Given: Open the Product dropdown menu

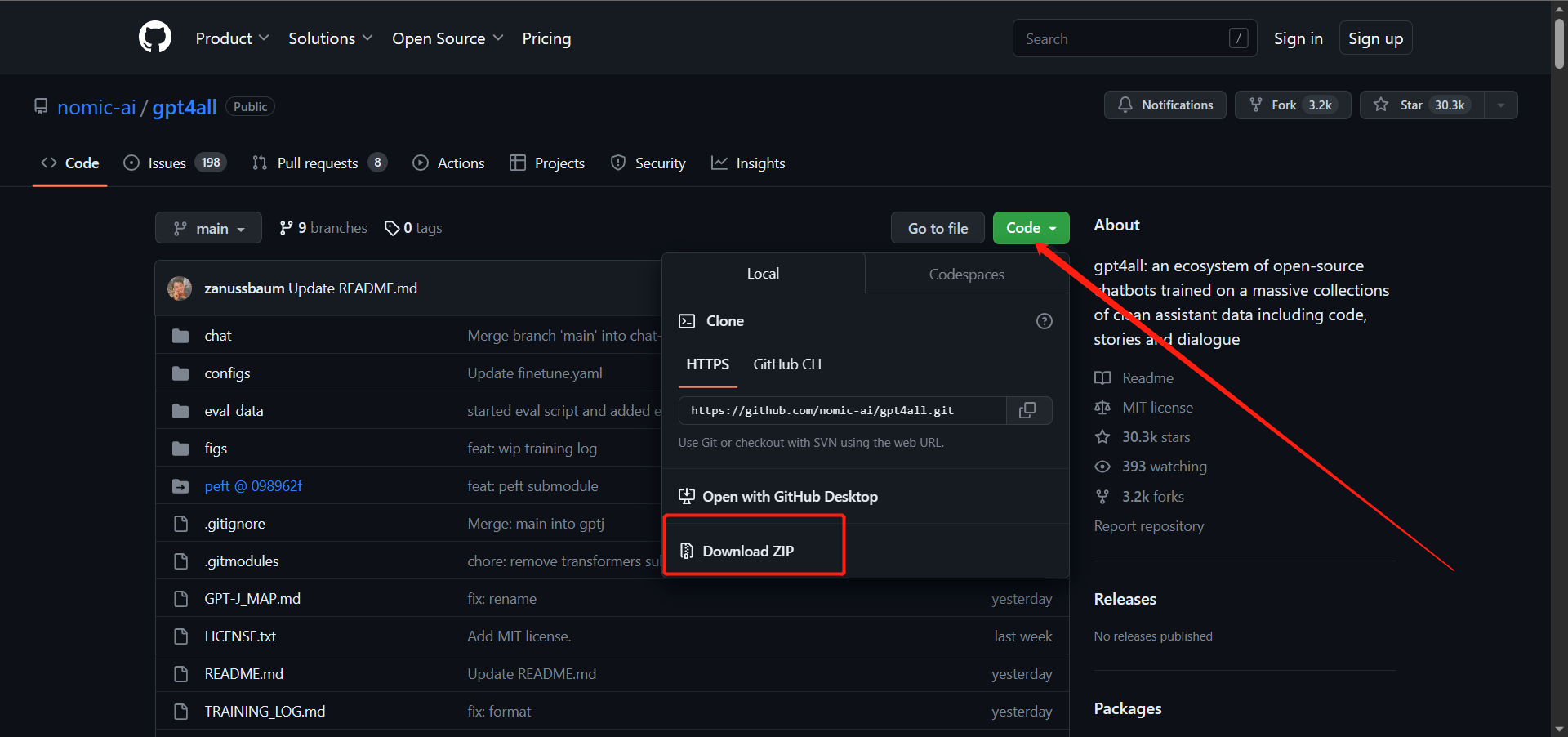Looking at the screenshot, I should [x=232, y=38].
